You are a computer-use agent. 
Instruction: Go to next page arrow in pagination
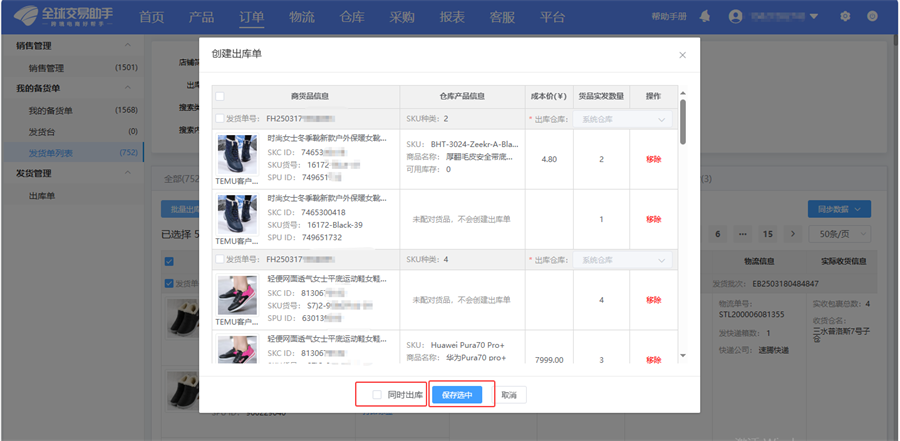click(x=793, y=234)
